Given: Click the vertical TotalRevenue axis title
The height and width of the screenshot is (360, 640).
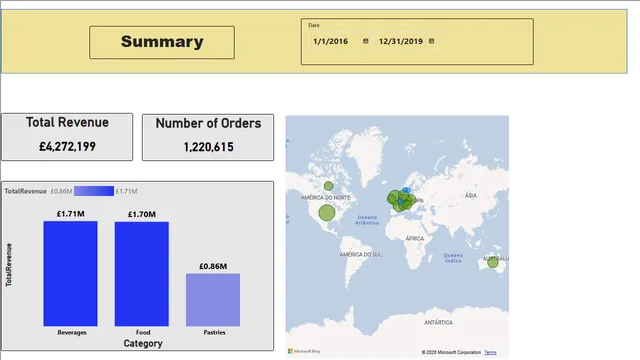Looking at the screenshot, I should pos(9,265).
